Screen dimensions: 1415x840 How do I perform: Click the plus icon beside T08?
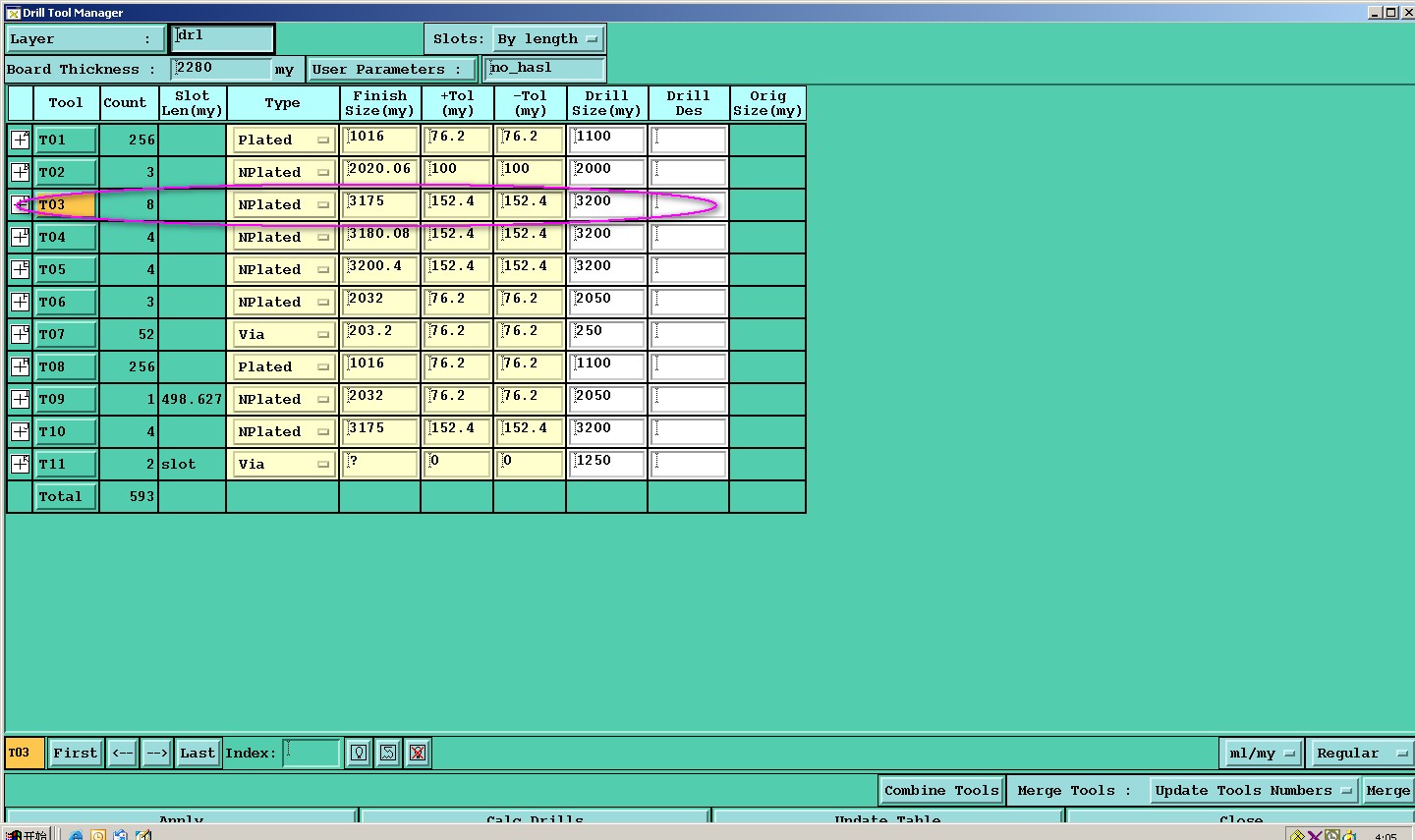tap(20, 366)
